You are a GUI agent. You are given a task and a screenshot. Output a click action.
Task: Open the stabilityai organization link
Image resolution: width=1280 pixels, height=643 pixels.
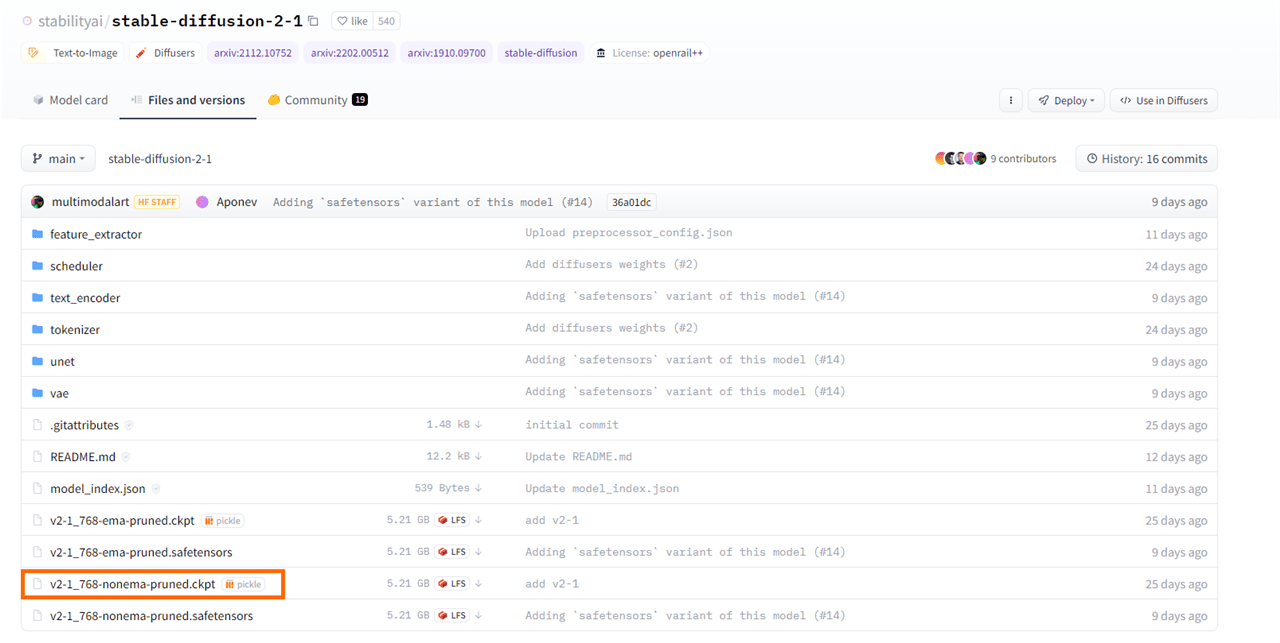click(x=69, y=21)
